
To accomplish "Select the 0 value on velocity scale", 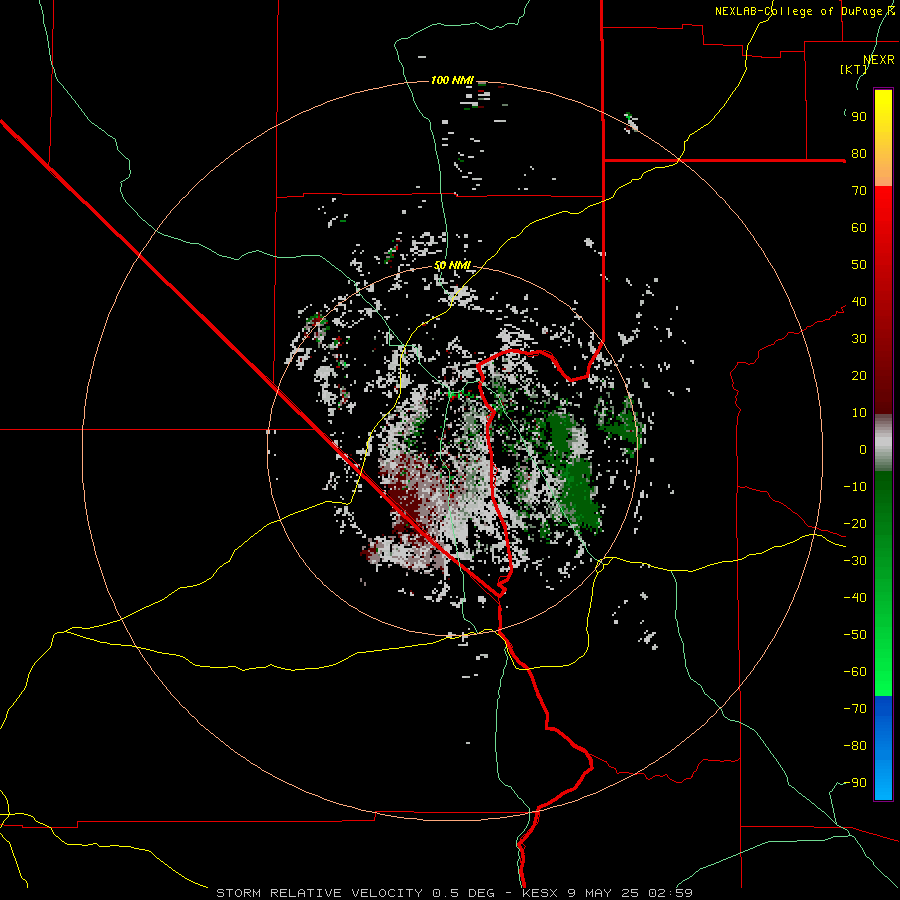I will [x=863, y=450].
